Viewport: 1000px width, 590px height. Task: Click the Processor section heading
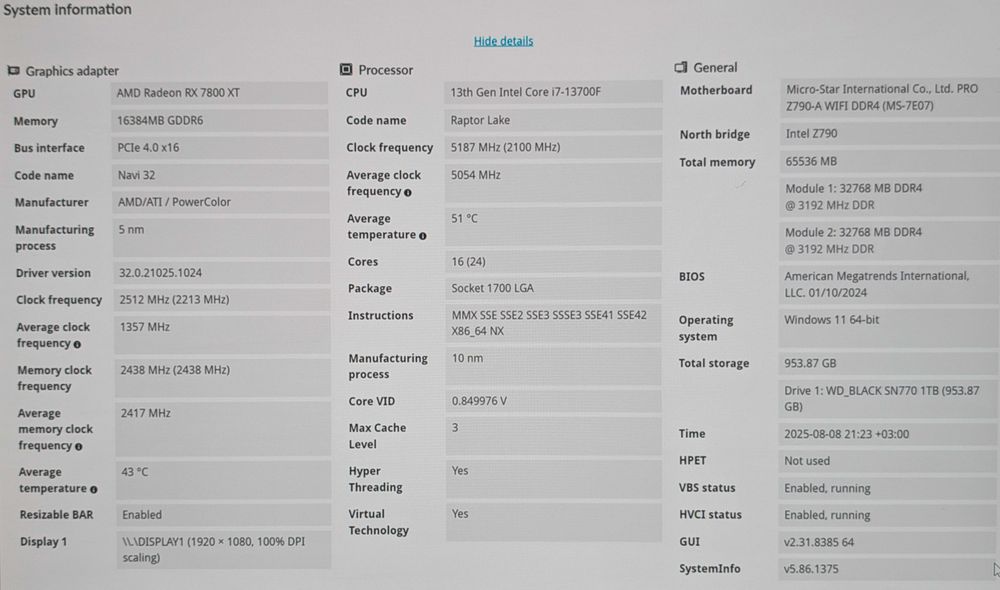386,70
